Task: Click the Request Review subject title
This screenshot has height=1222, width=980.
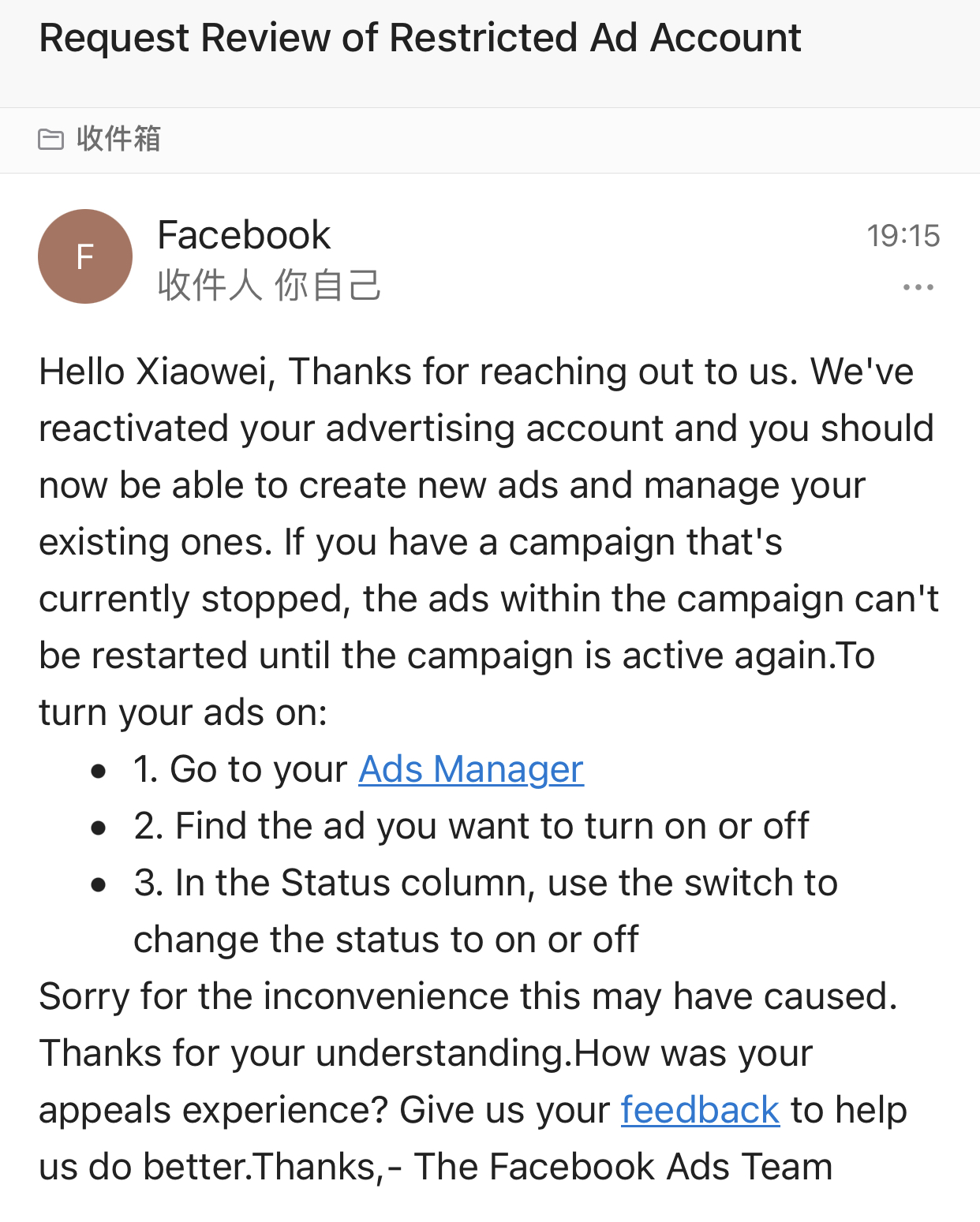Action: click(420, 38)
